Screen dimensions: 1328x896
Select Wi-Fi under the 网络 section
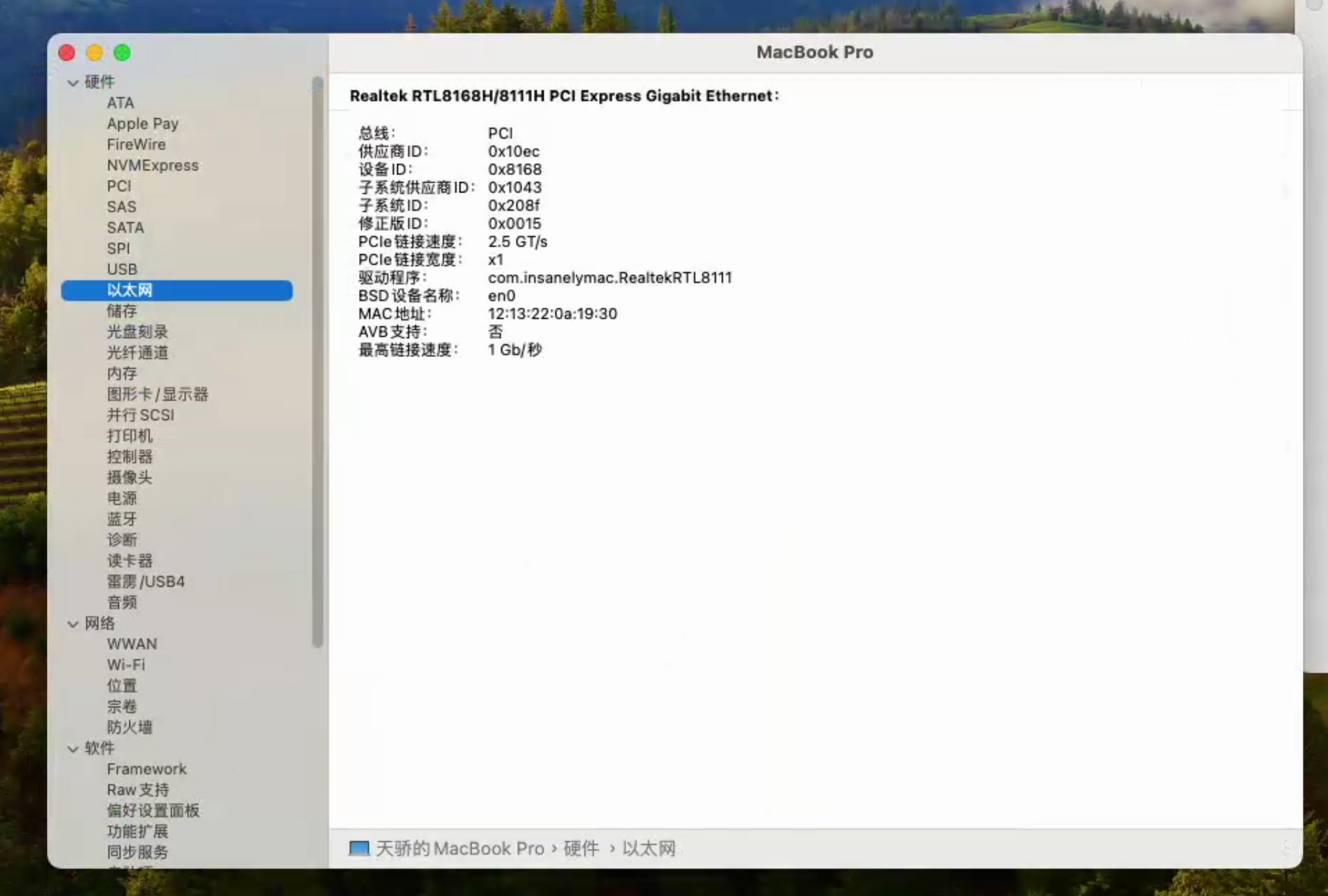point(126,665)
